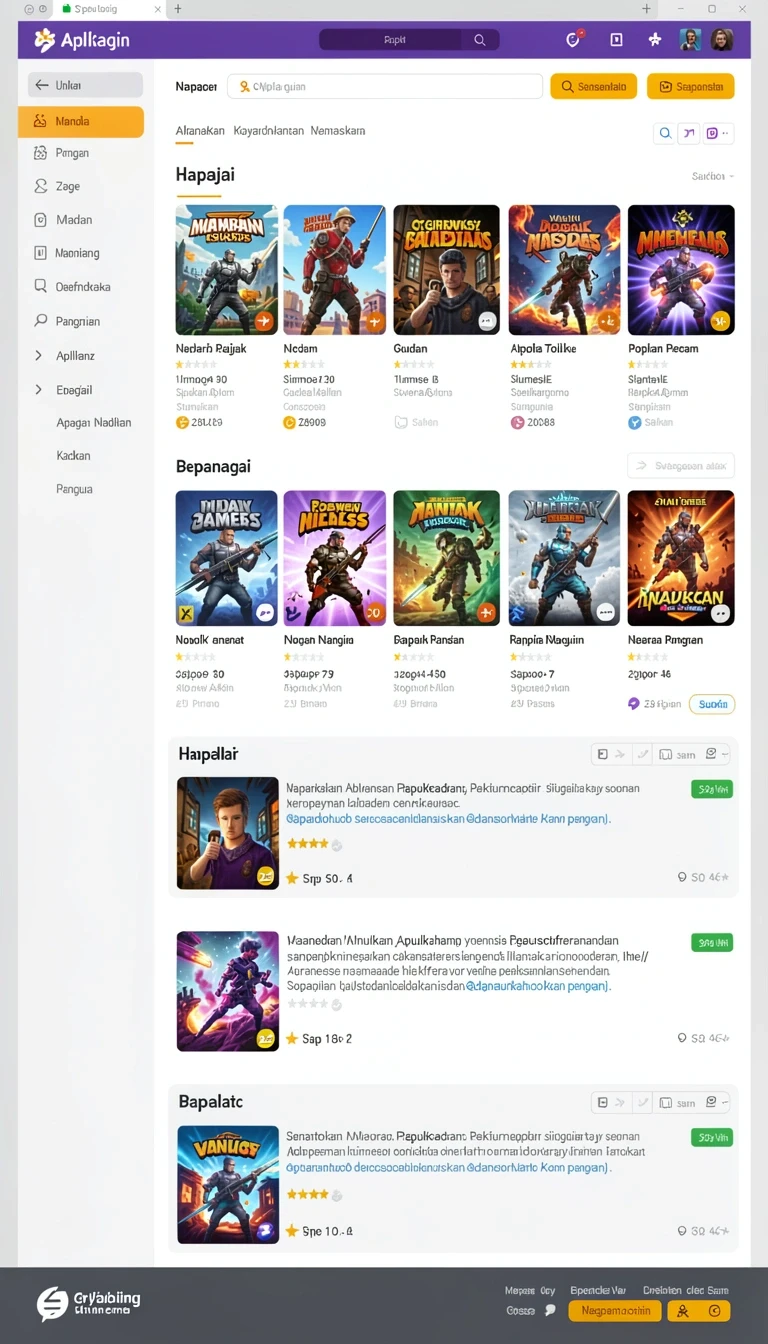This screenshot has height=1344, width=768.
Task: Open the Alpola Tolike game thumbnail
Action: point(564,270)
